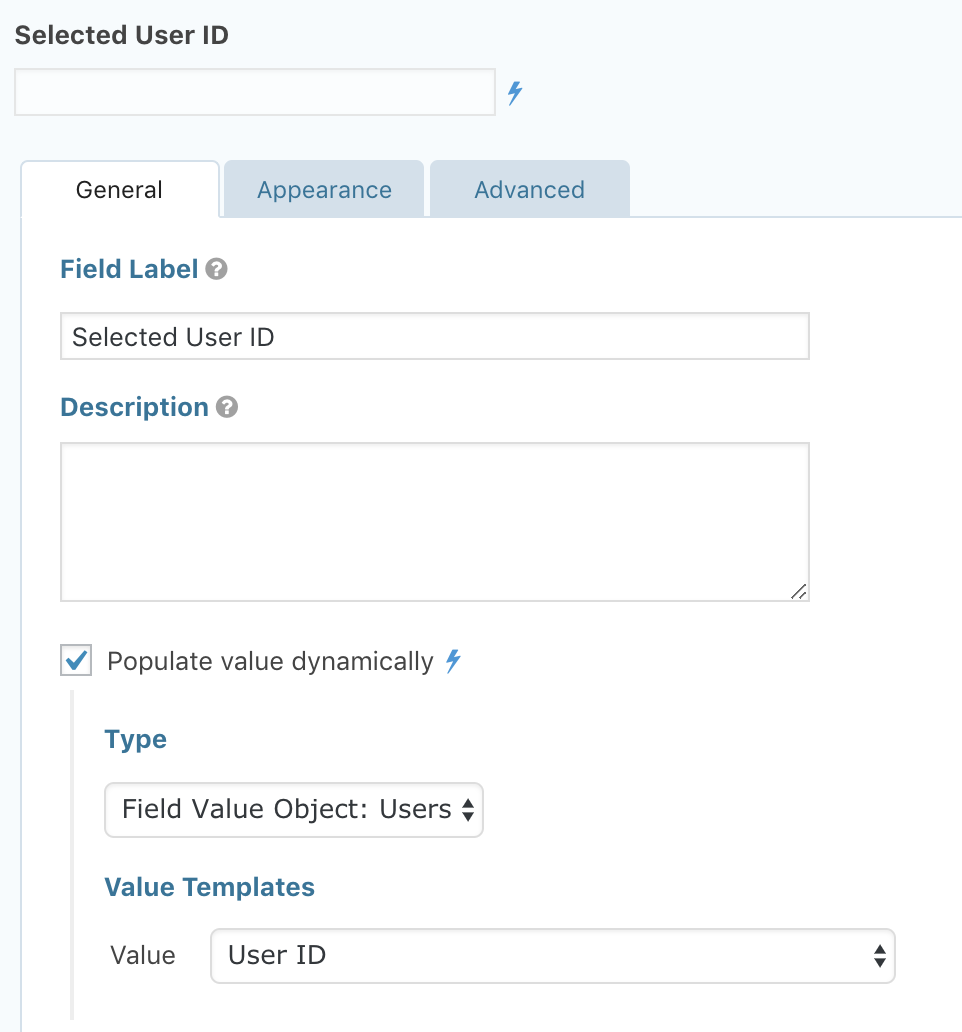Image resolution: width=962 pixels, height=1032 pixels.
Task: Focus the Field Label text input
Action: (x=434, y=337)
